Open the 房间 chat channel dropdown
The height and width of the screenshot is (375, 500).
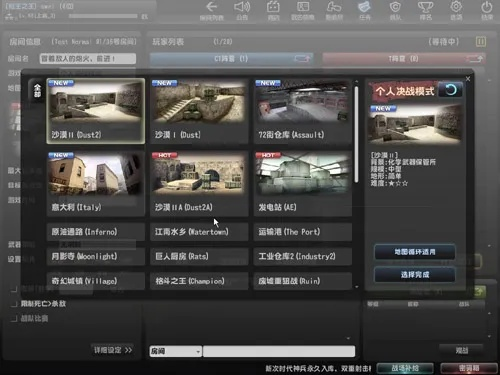pos(176,351)
